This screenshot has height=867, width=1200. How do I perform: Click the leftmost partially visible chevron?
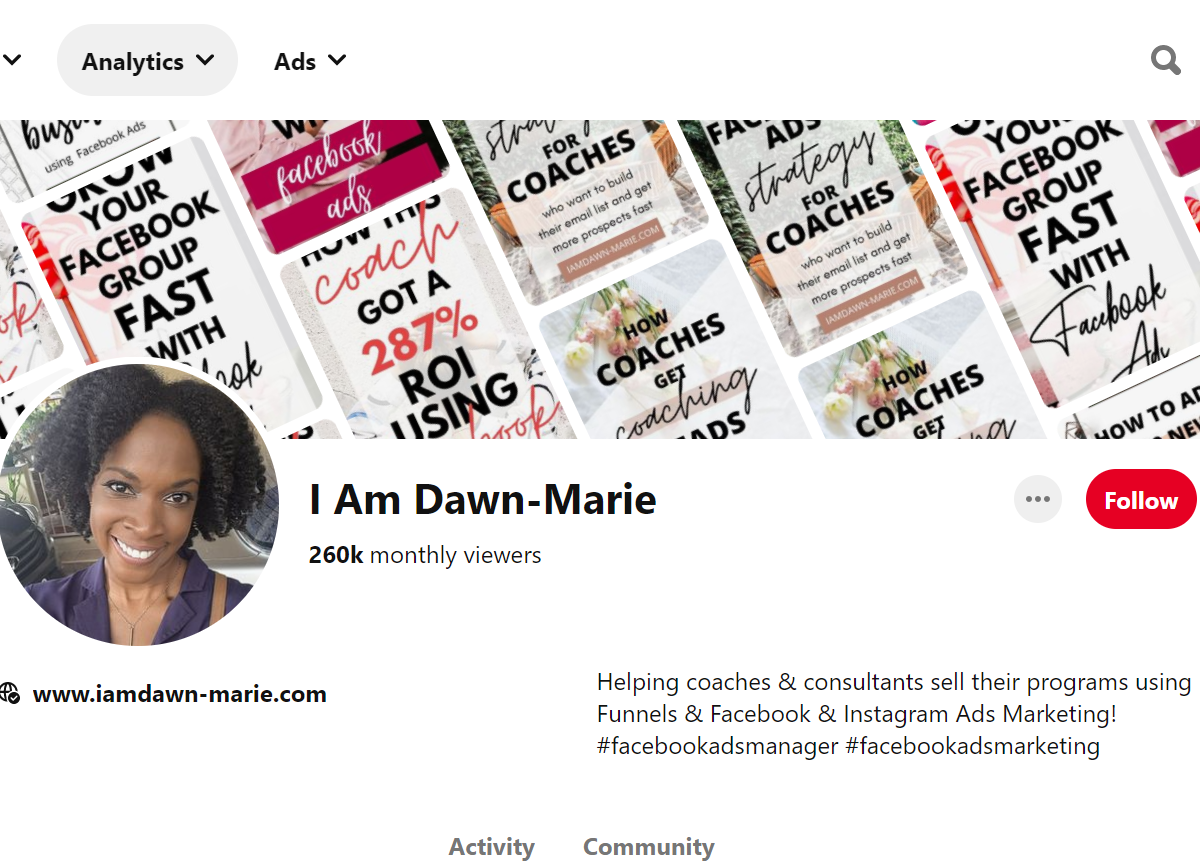(10, 61)
